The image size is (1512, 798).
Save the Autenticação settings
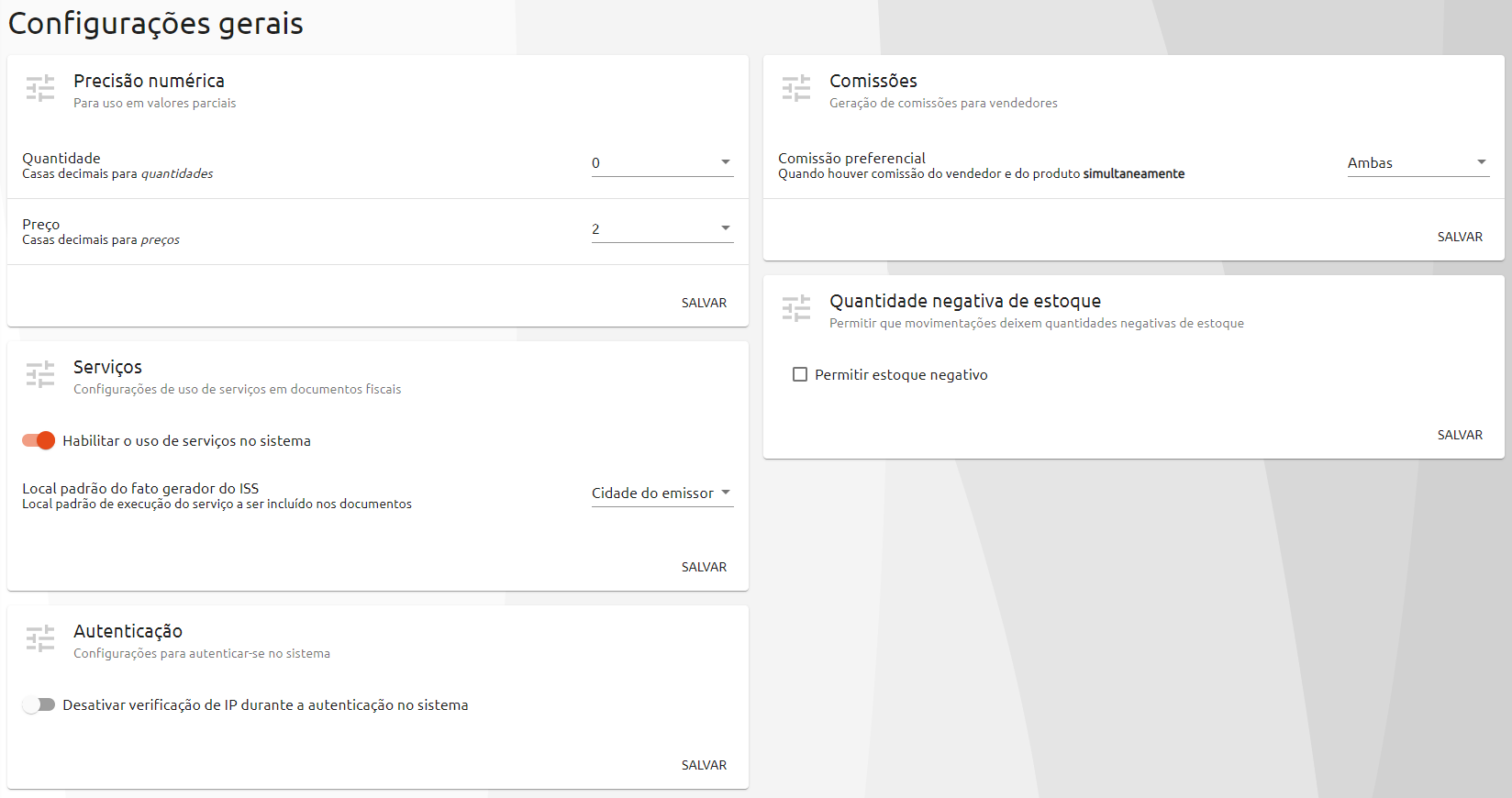click(704, 765)
